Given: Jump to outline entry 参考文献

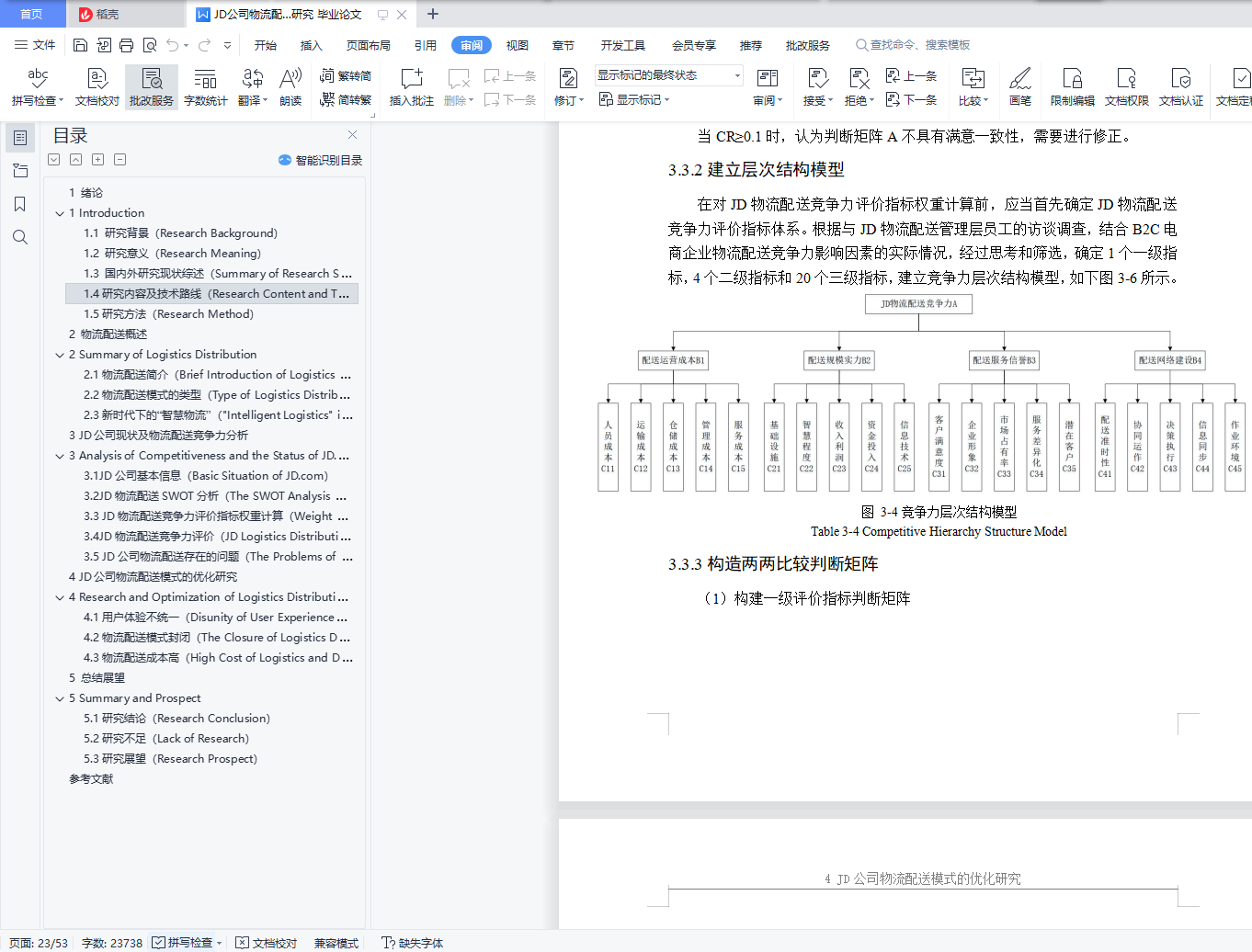Looking at the screenshot, I should click(x=91, y=779).
